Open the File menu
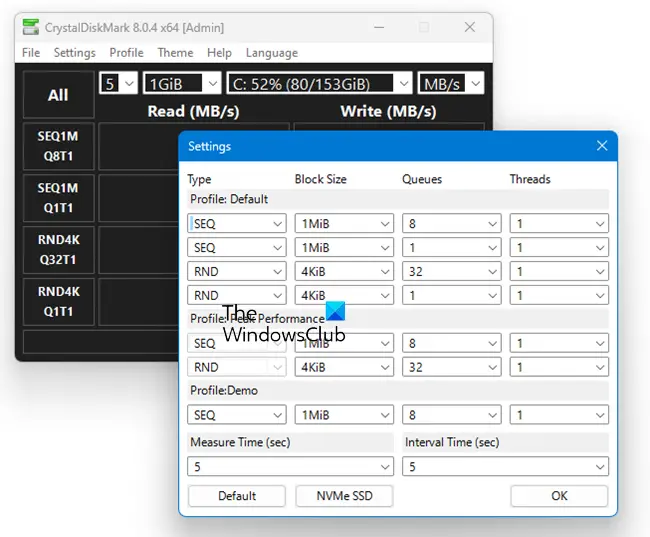The height and width of the screenshot is (537, 650). (x=31, y=53)
